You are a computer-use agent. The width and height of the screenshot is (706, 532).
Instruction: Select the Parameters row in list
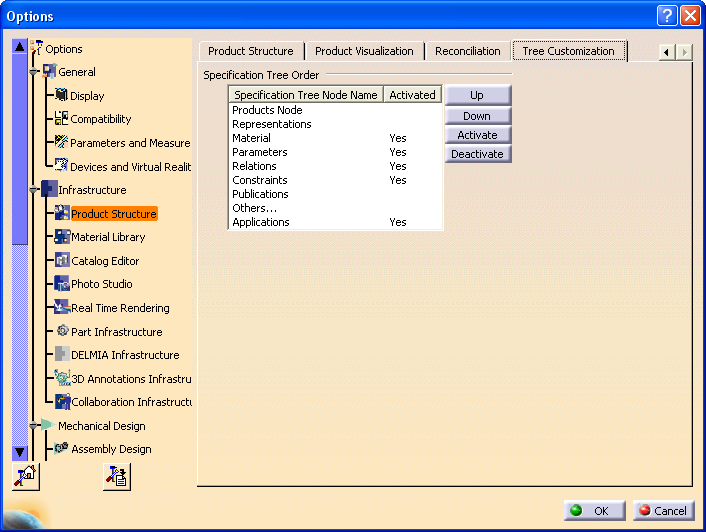coord(335,152)
